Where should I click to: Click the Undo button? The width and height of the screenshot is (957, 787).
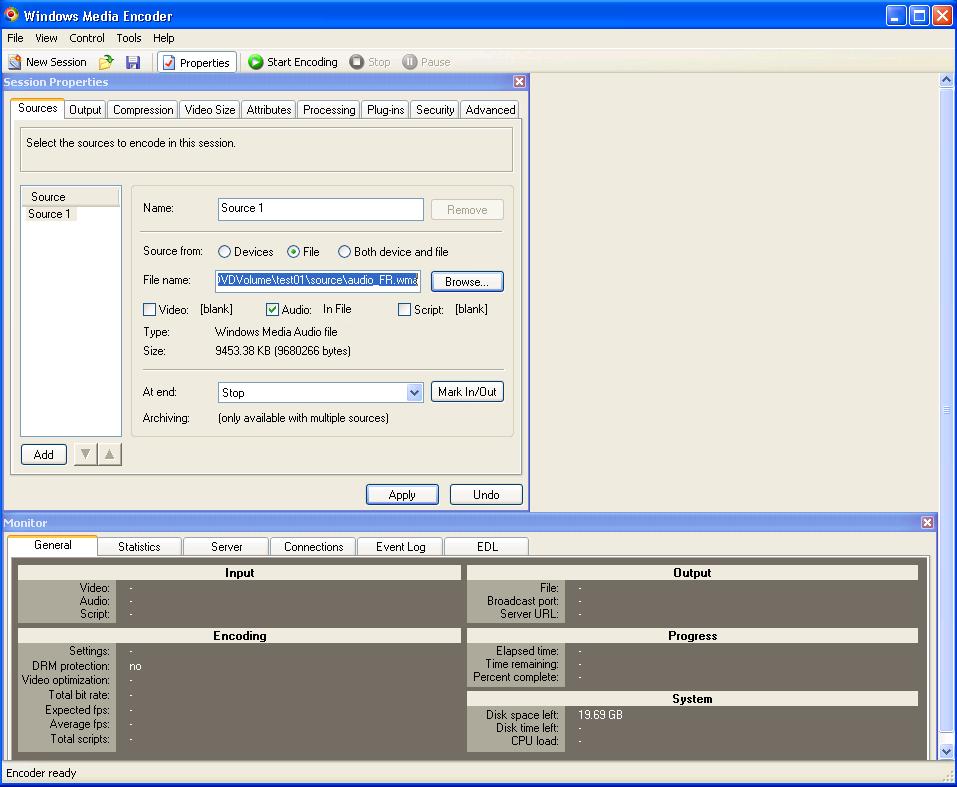(486, 495)
